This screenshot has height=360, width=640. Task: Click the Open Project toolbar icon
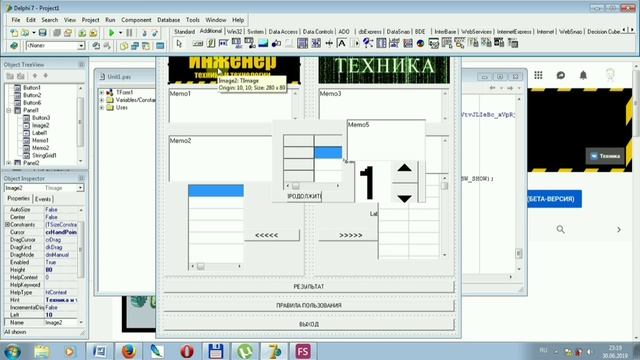click(68, 33)
